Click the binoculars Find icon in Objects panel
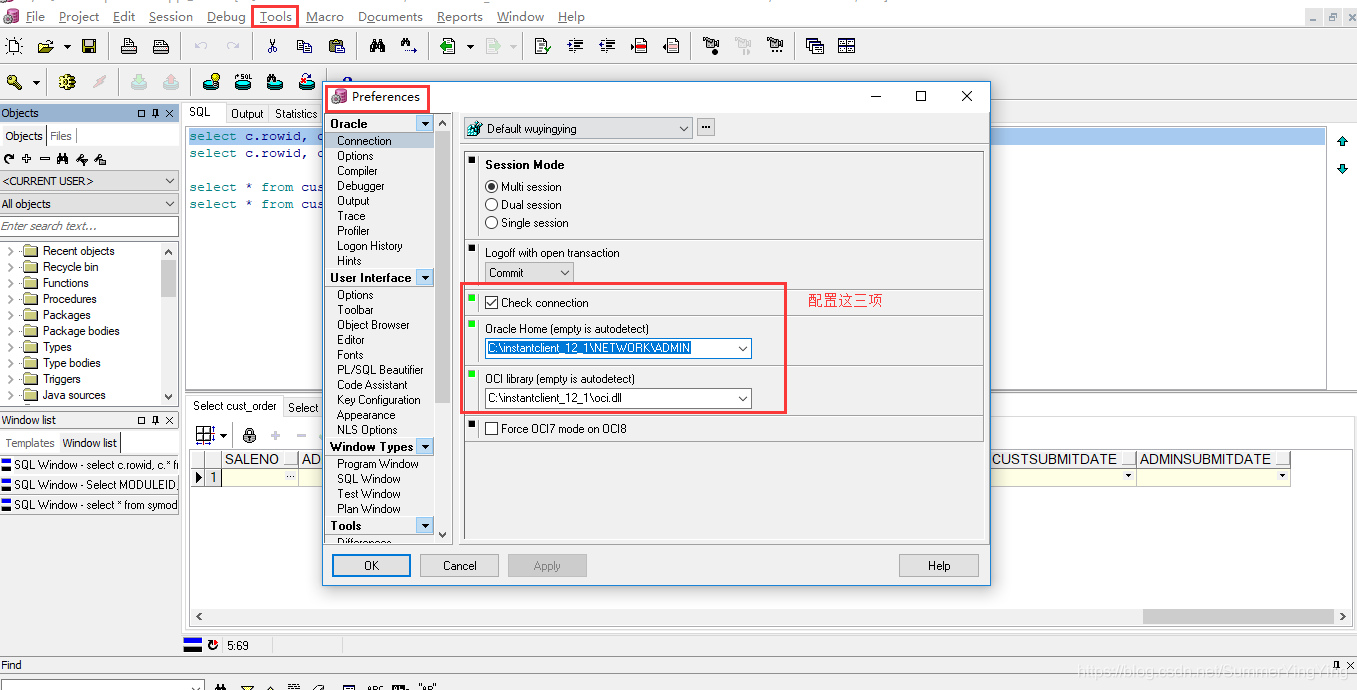Image resolution: width=1357 pixels, height=690 pixels. [x=62, y=159]
